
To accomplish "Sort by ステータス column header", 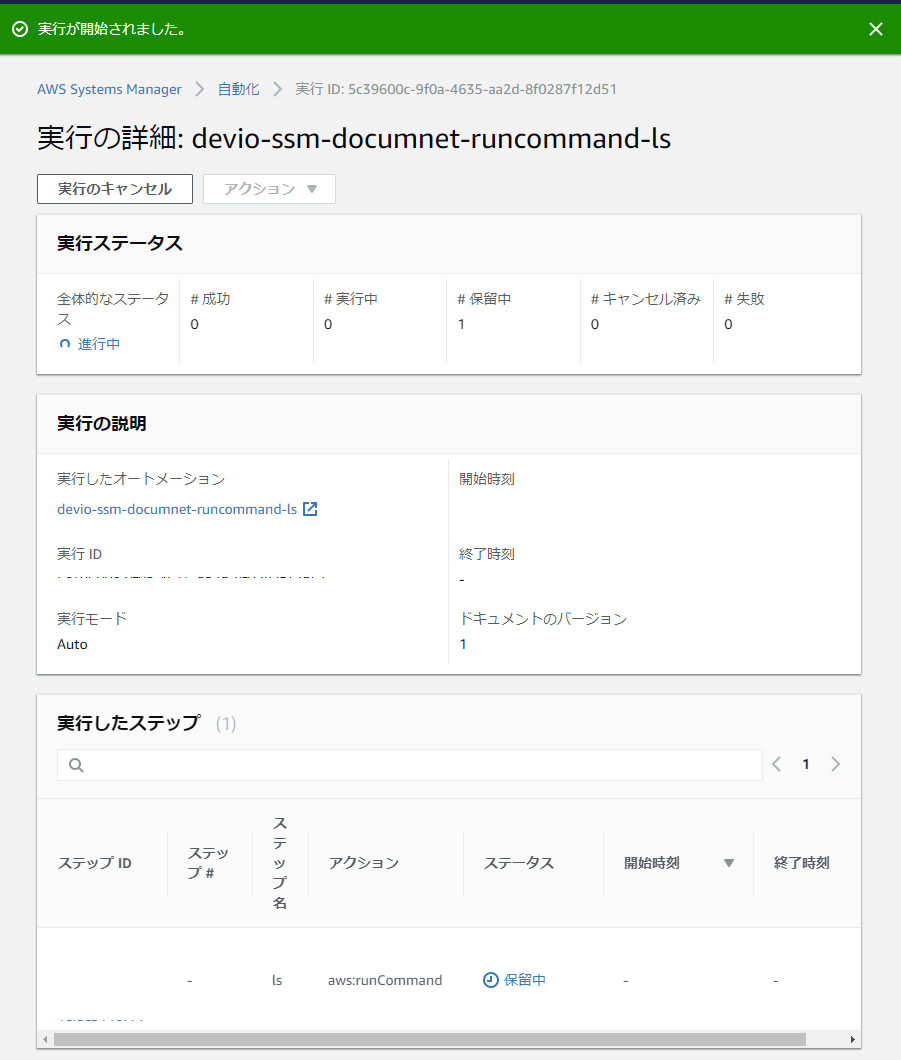I will (518, 863).
